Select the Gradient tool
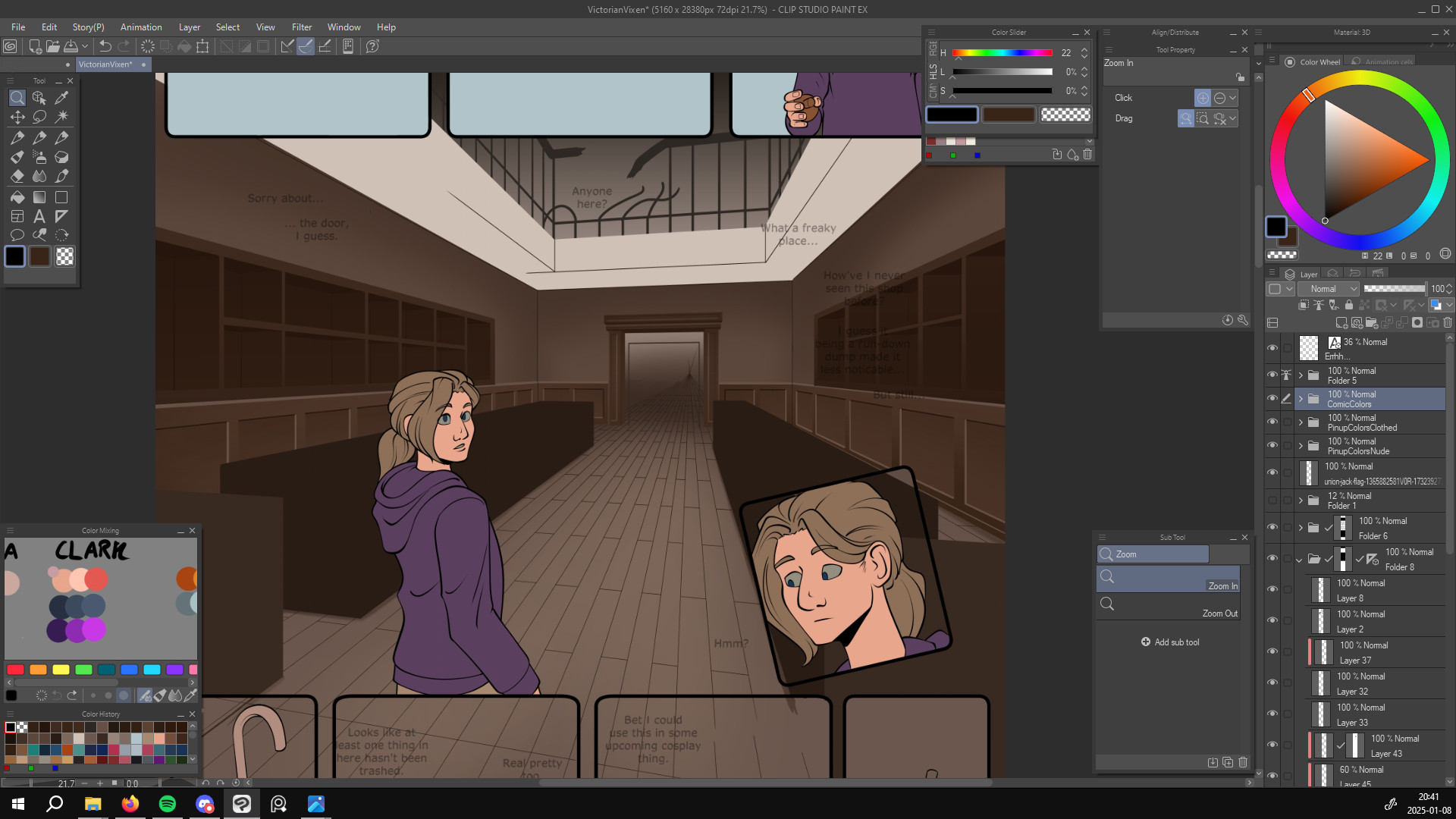The image size is (1456, 819). tap(39, 197)
